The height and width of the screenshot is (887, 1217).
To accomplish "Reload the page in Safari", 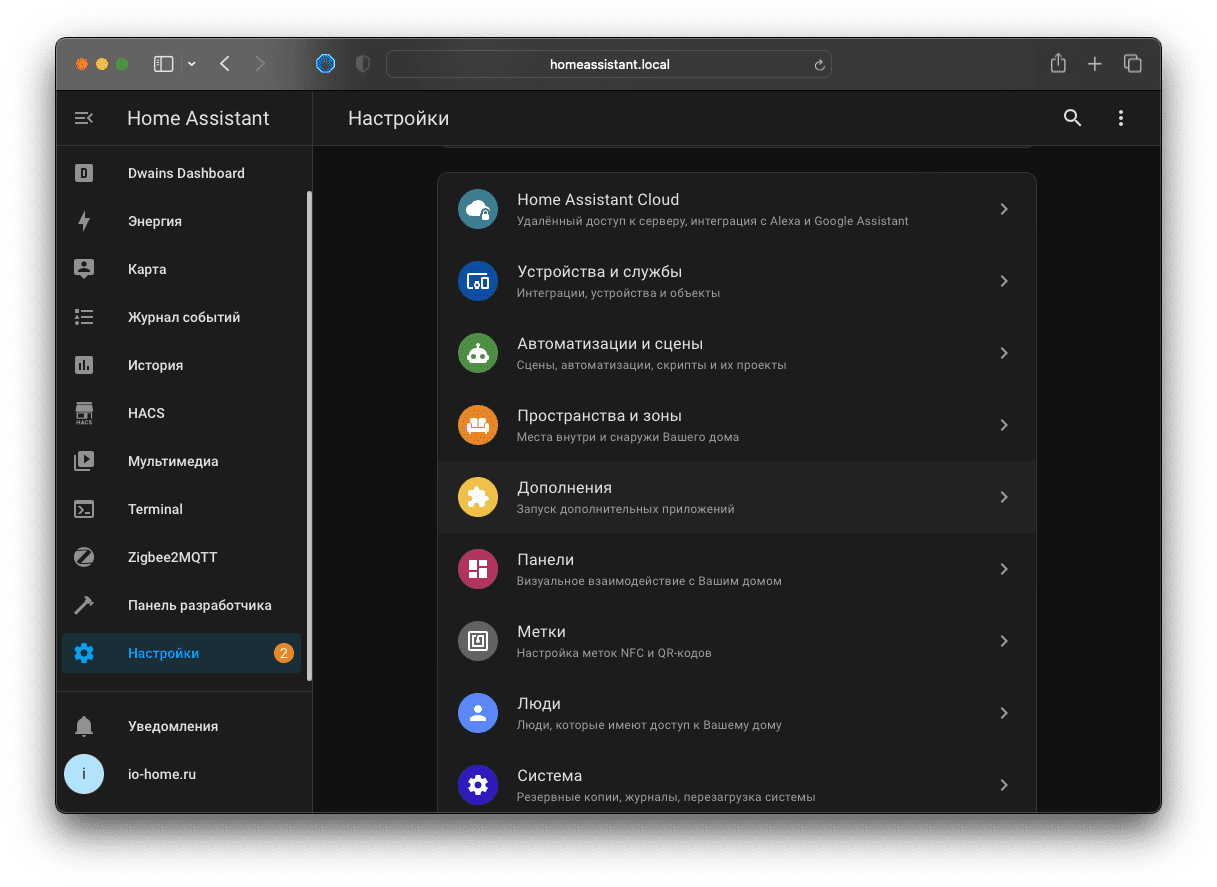I will coord(819,64).
